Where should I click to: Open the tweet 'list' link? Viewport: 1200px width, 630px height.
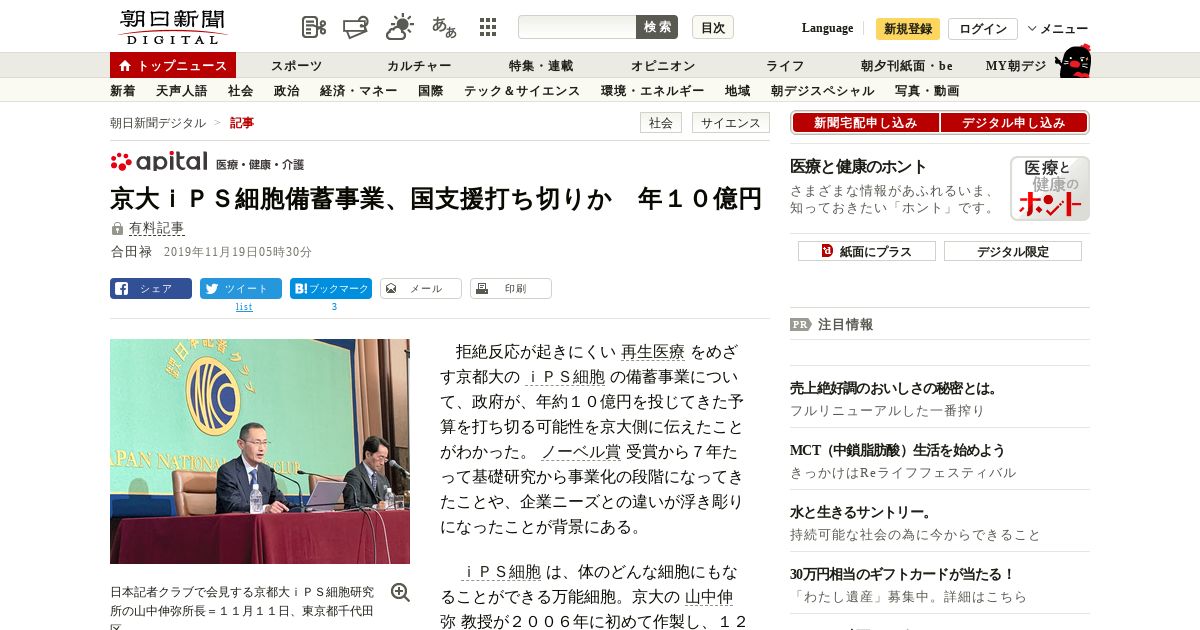[244, 307]
